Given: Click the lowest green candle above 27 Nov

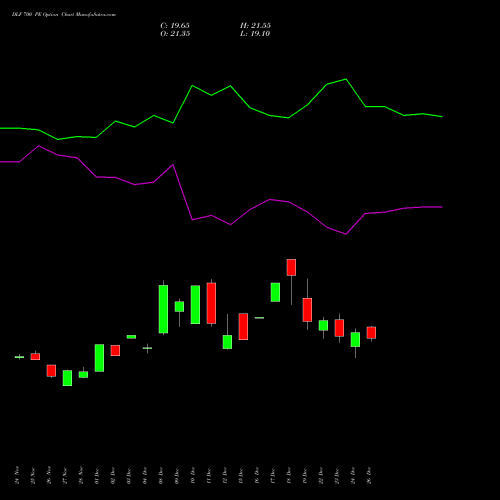Looking at the screenshot, I should [67, 378].
